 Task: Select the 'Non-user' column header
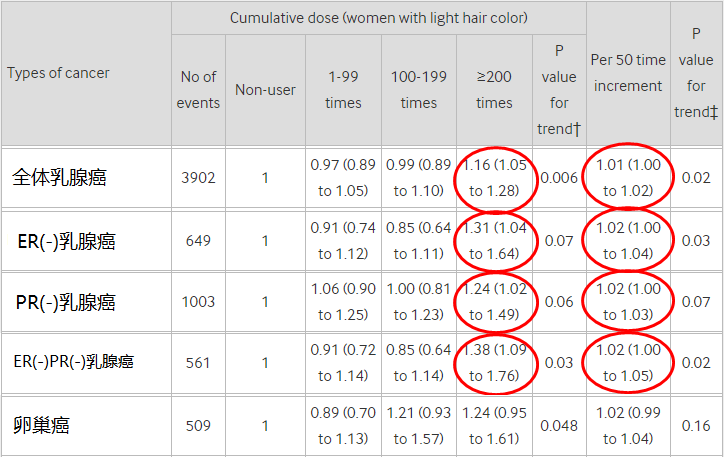pyautogui.click(x=265, y=90)
